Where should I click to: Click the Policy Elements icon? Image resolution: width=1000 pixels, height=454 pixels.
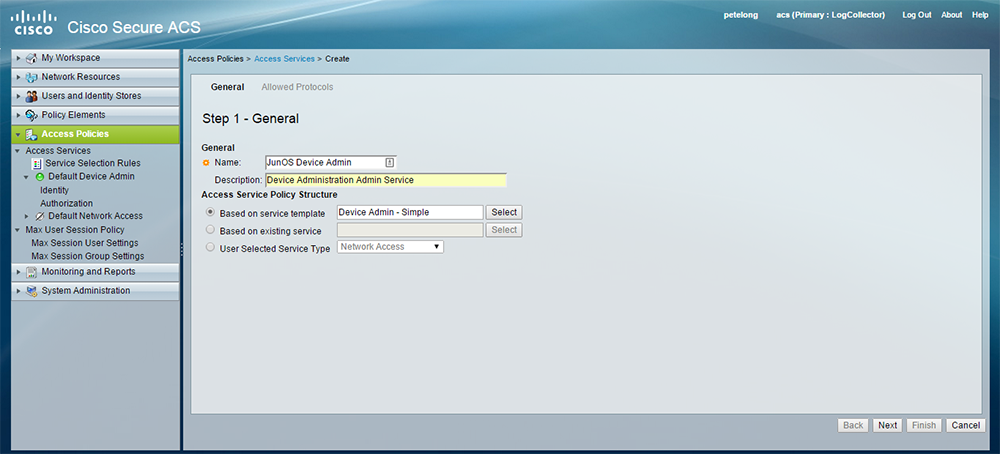(31, 115)
